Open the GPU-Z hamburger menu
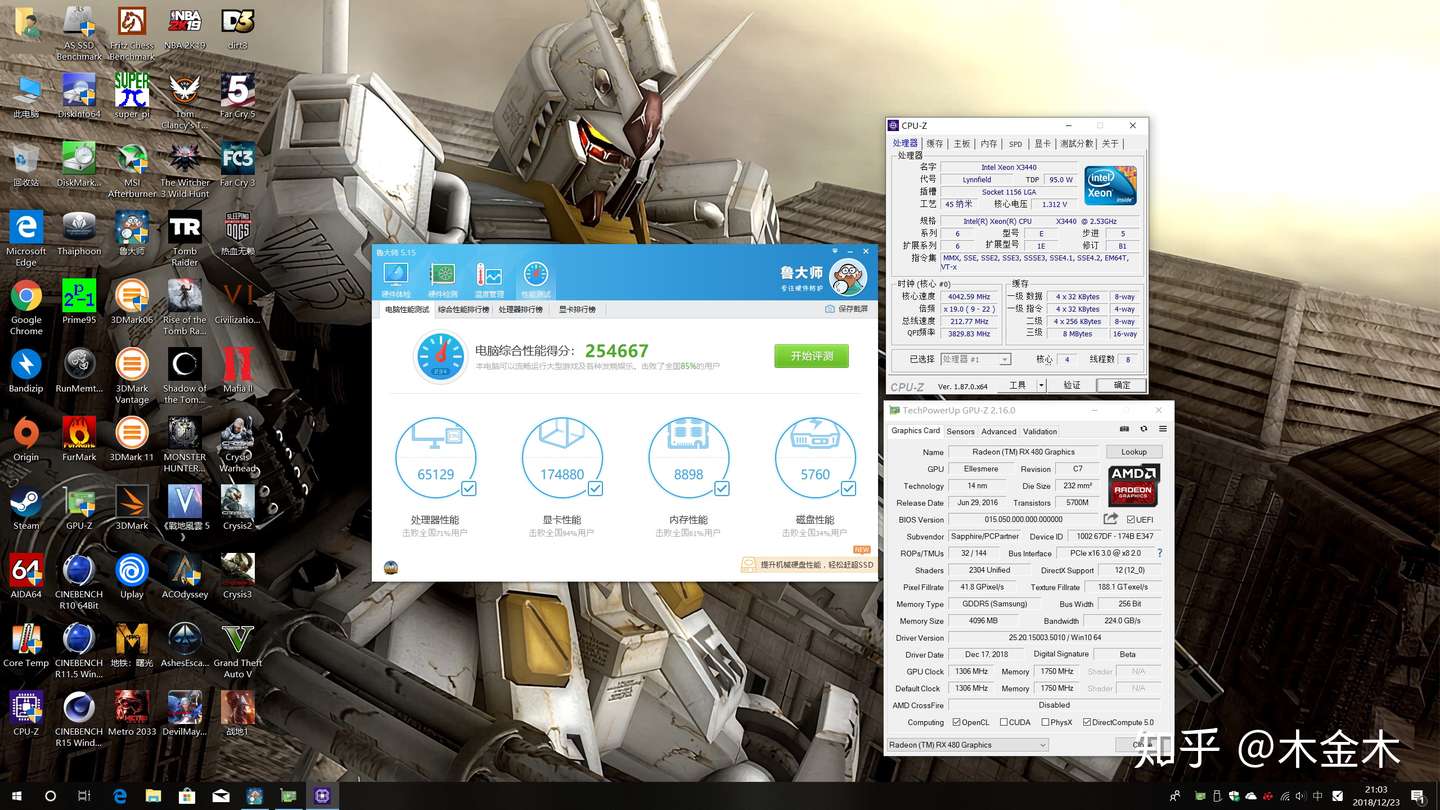The image size is (1440, 810). 1163,429
